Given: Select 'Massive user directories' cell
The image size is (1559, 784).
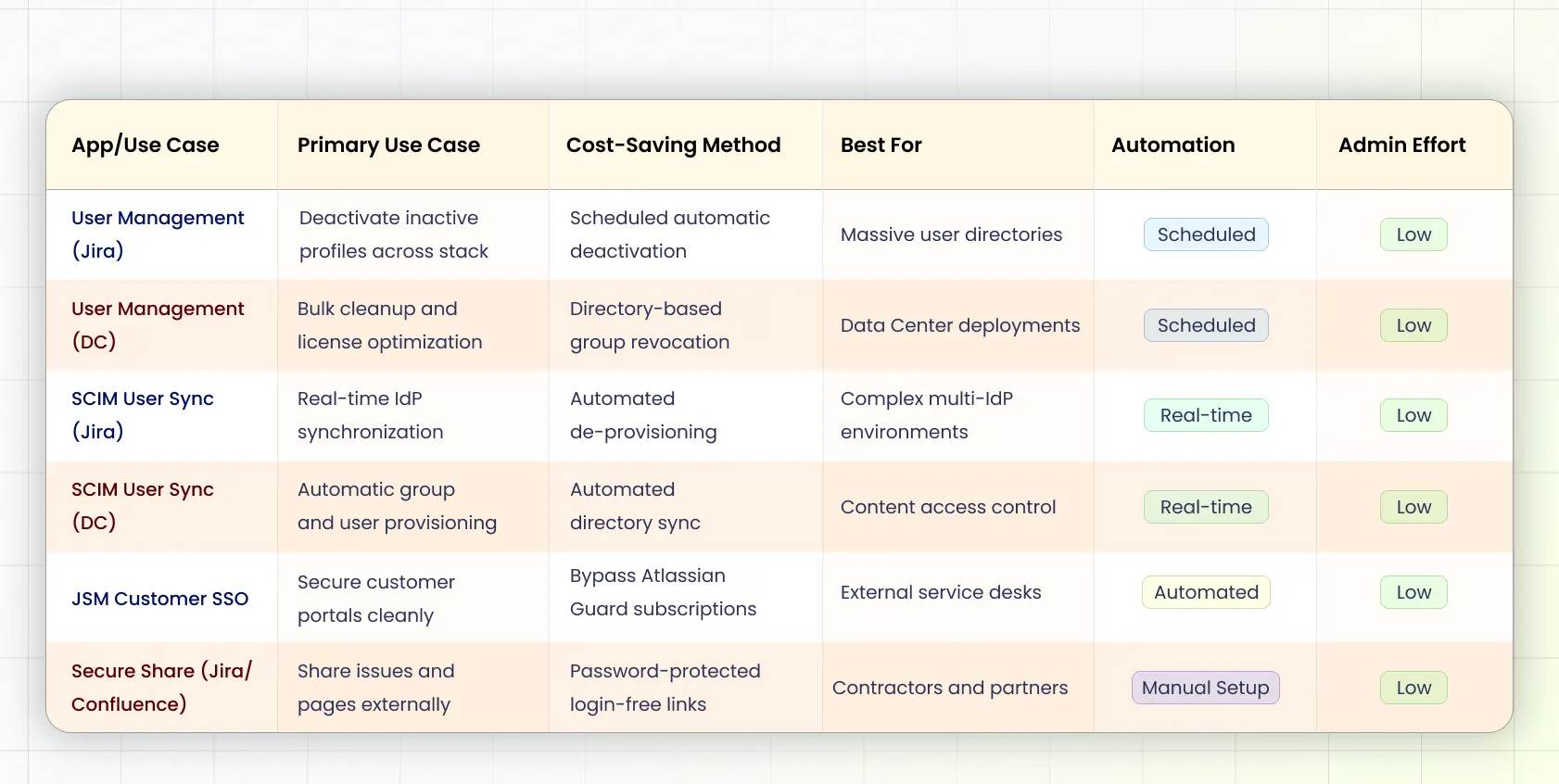Looking at the screenshot, I should point(958,234).
